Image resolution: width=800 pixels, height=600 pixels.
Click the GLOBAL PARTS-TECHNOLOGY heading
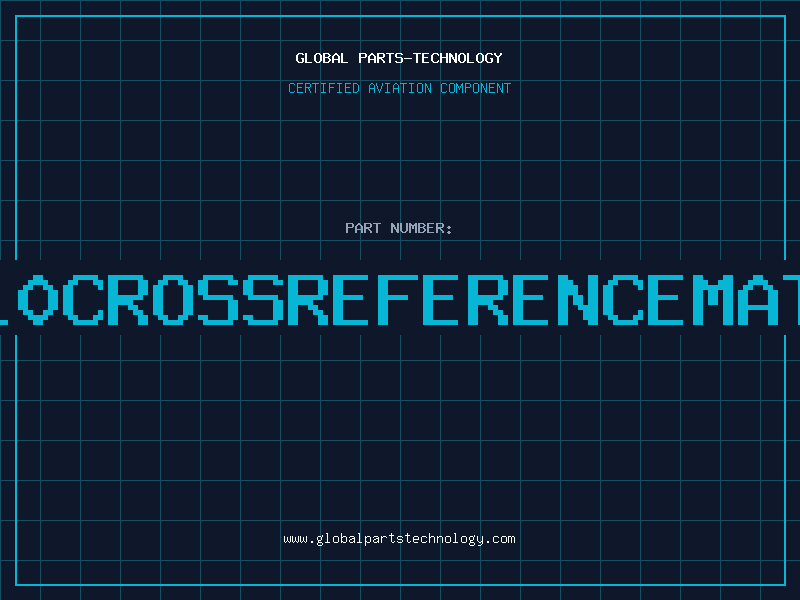399,58
